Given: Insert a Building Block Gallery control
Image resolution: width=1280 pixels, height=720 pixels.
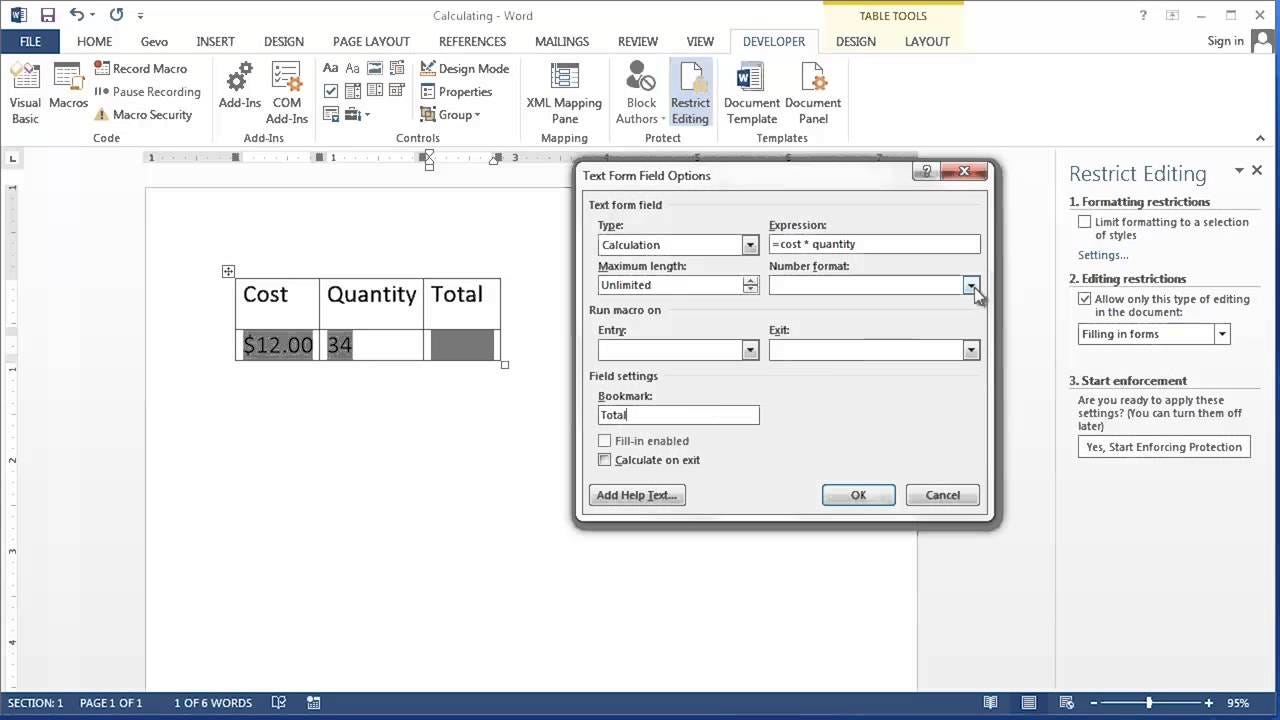Looking at the screenshot, I should (396, 69).
